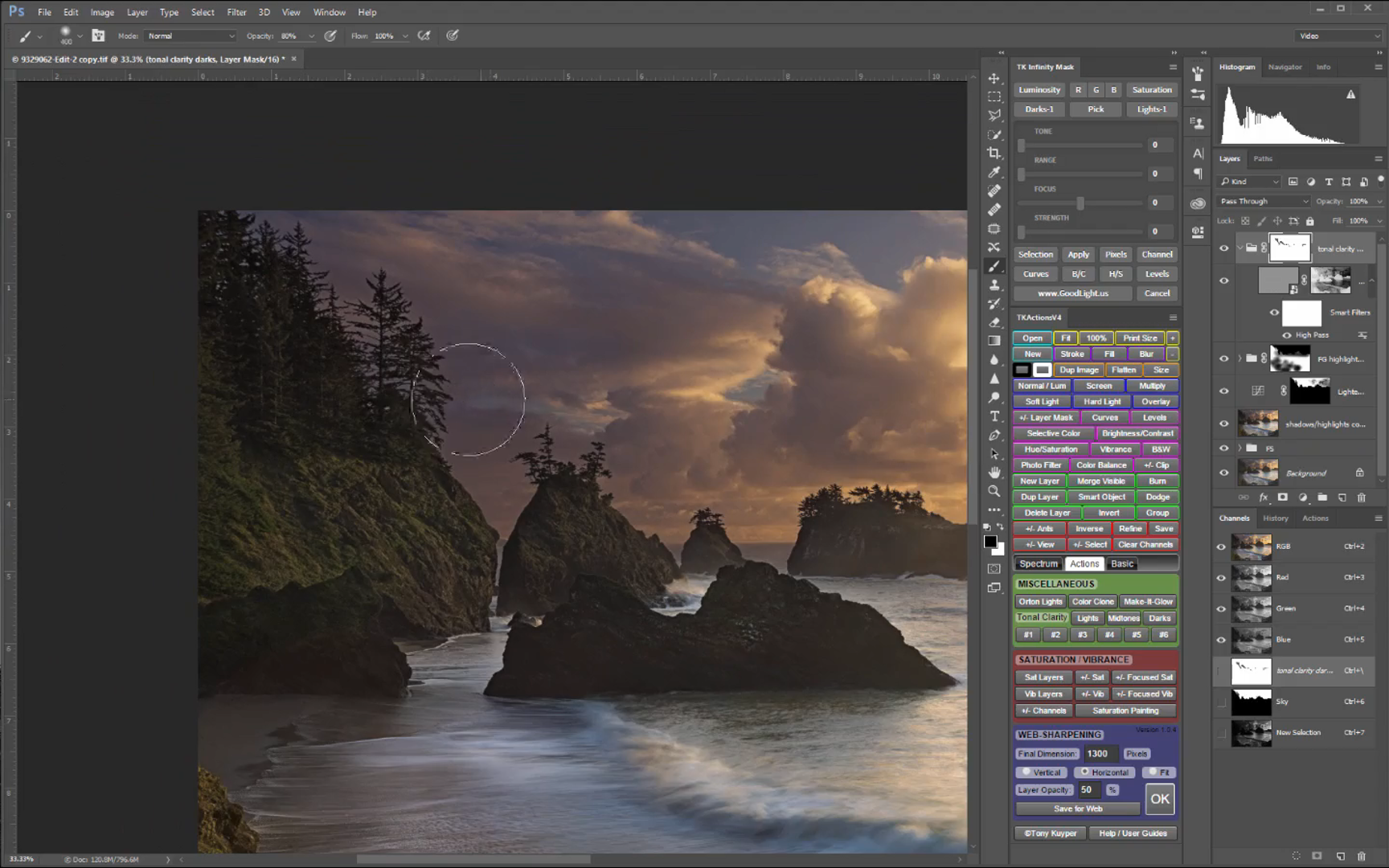Image resolution: width=1389 pixels, height=868 pixels.
Task: Click the Darks tonal clarity button
Action: [x=1159, y=618]
